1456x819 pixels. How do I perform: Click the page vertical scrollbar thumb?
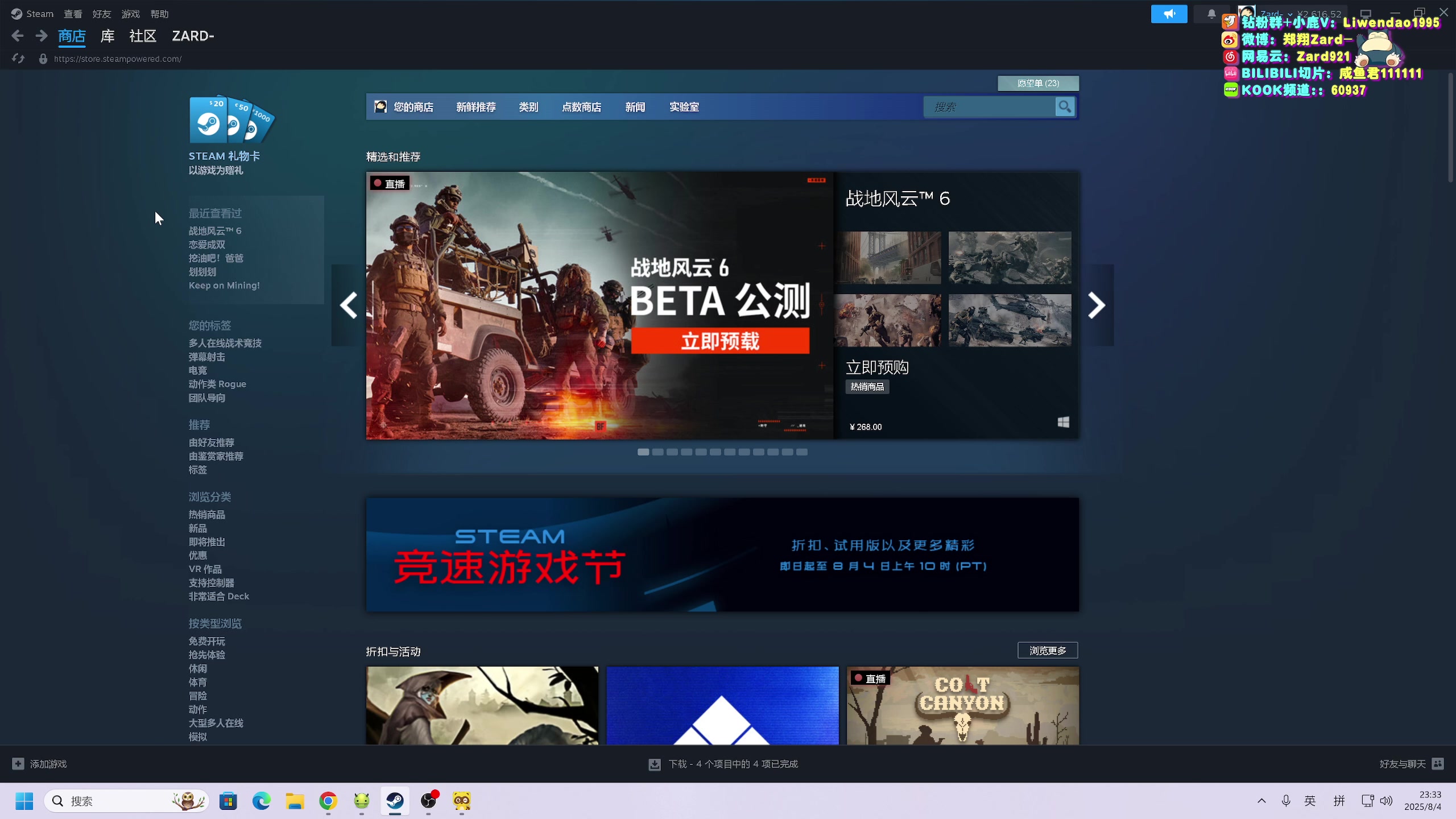[x=1450, y=128]
